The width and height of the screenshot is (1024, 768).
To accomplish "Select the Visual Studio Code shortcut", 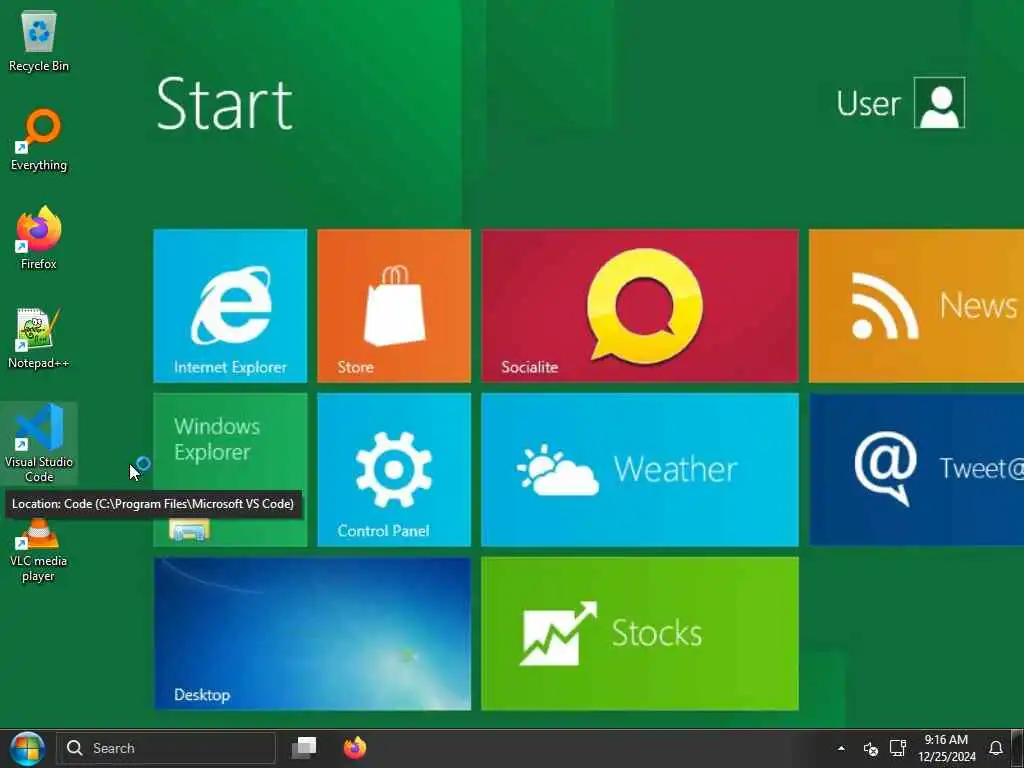I will point(39,443).
